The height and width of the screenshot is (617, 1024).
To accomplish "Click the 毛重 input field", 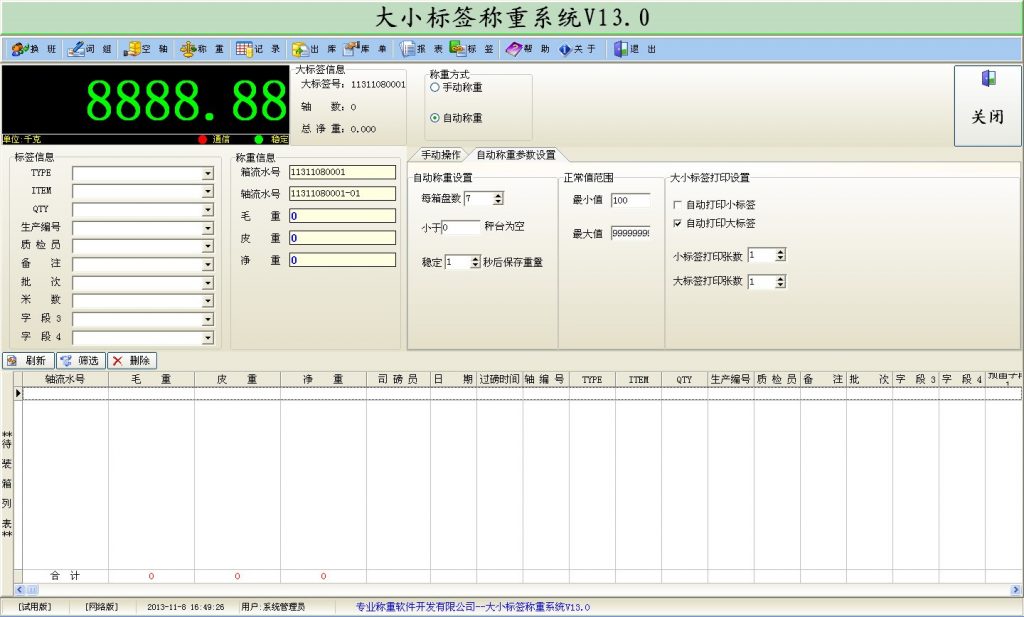I will click(342, 216).
